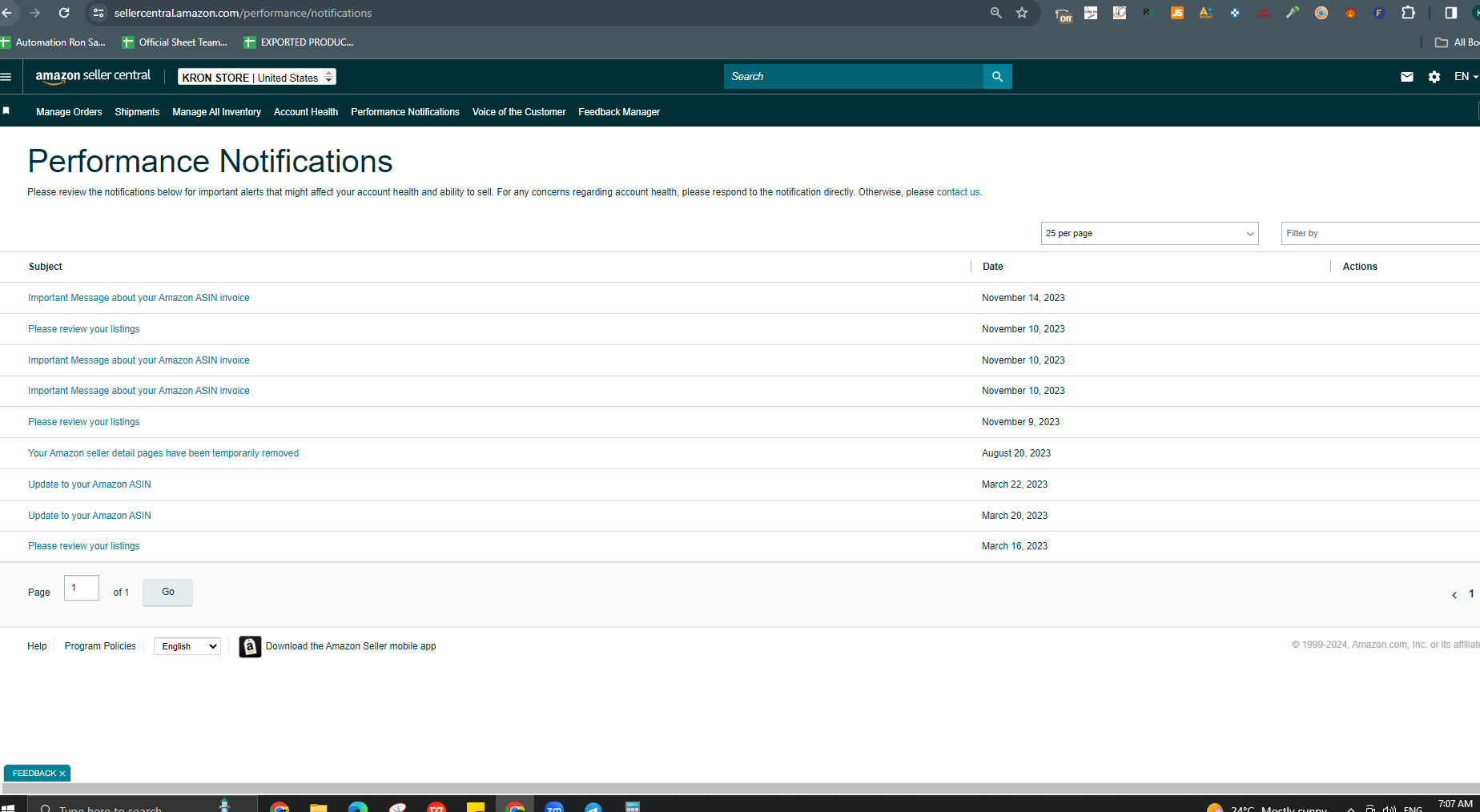1480x812 pixels.
Task: Open the March 22 Update to your Amazon ASIN
Action: [x=90, y=484]
